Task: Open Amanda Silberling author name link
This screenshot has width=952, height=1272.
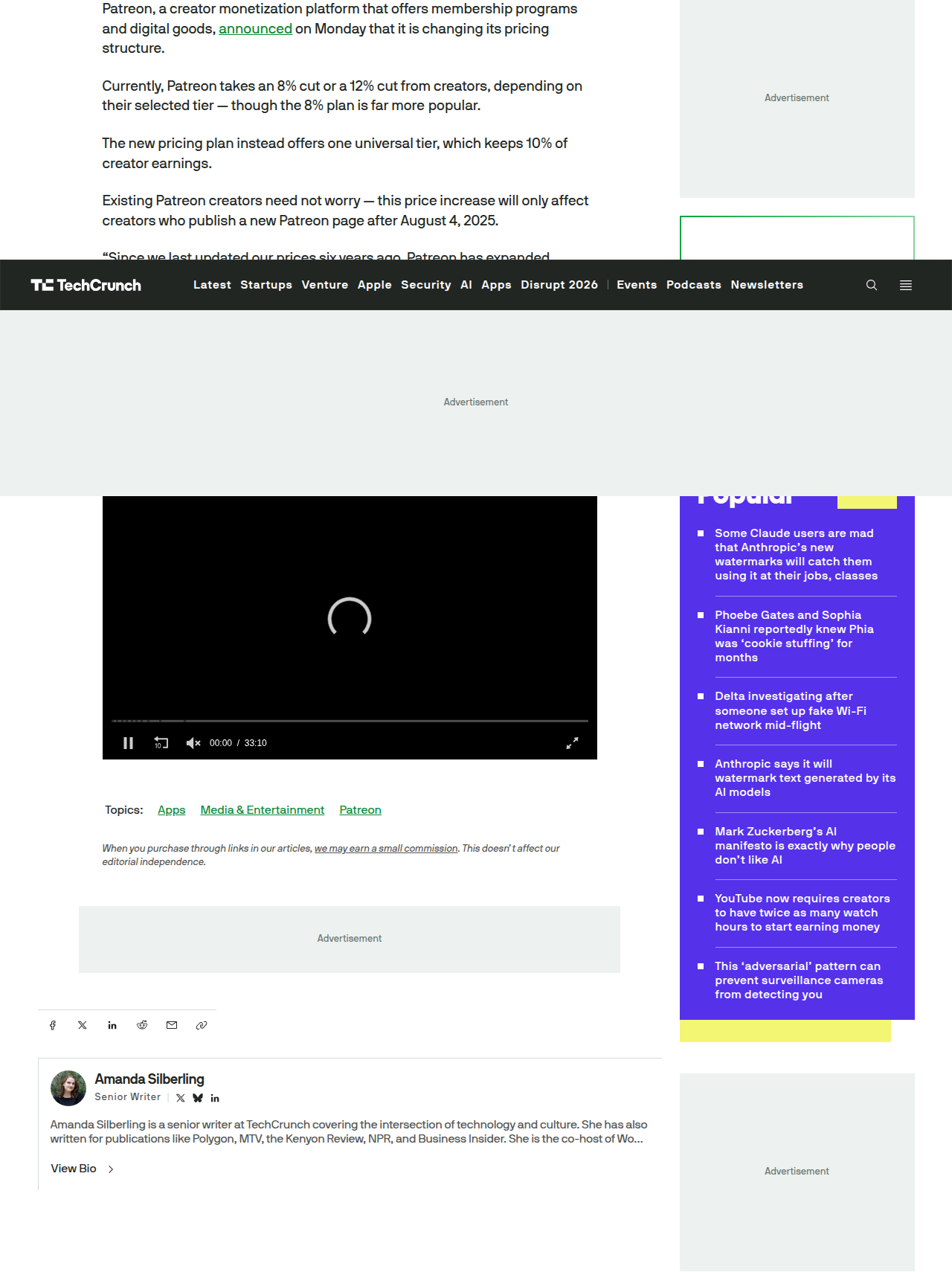Action: click(149, 1079)
